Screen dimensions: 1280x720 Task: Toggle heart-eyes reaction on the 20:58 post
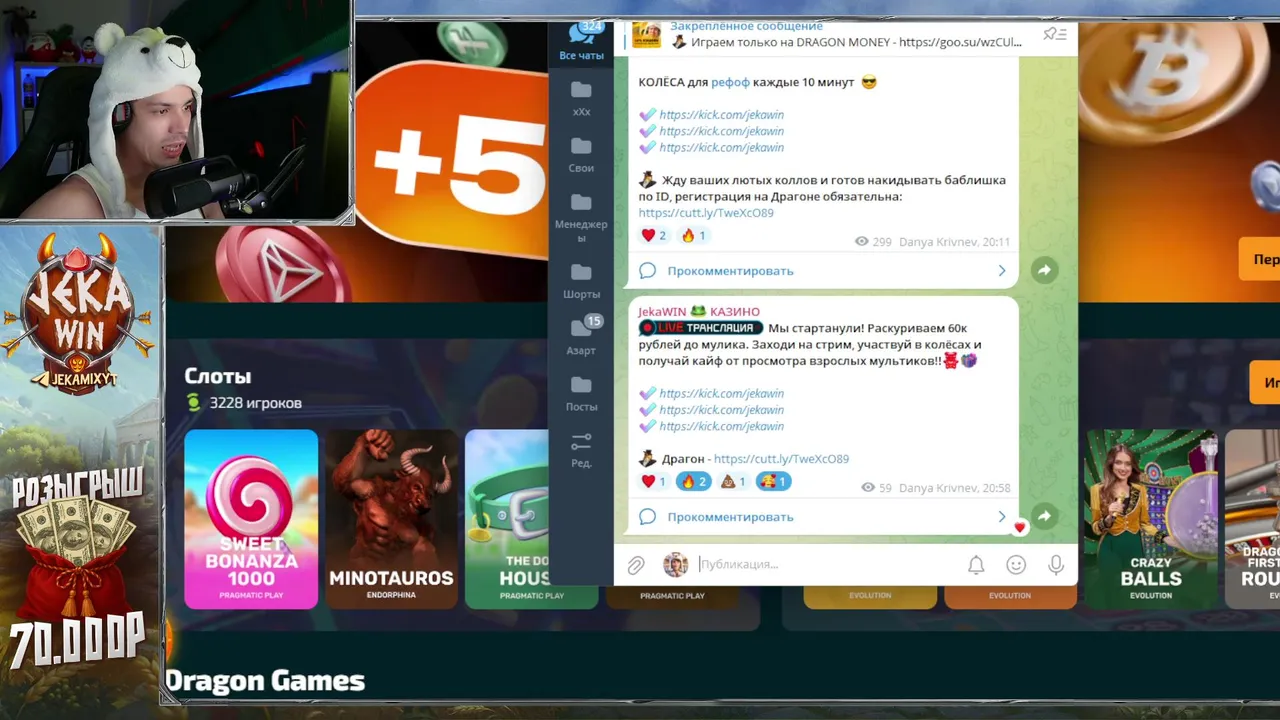tap(774, 481)
